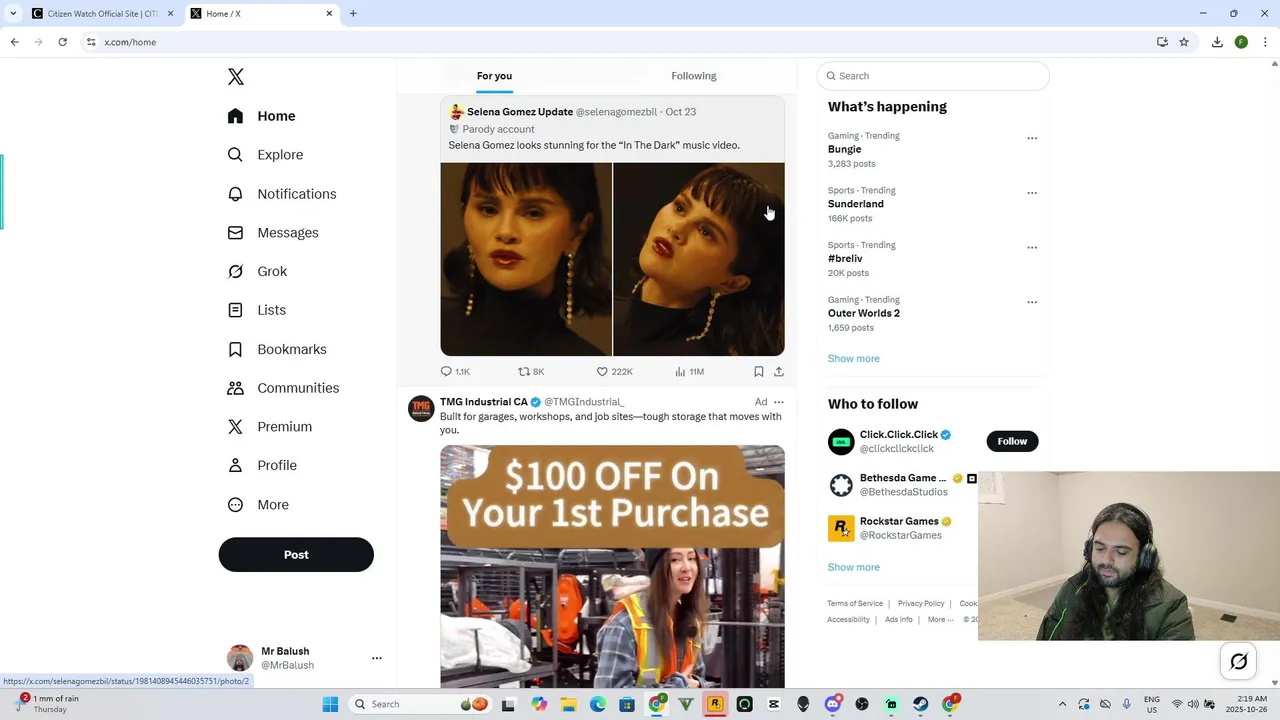Open right Selena Gomez photo
The image size is (1280, 720).
[699, 259]
